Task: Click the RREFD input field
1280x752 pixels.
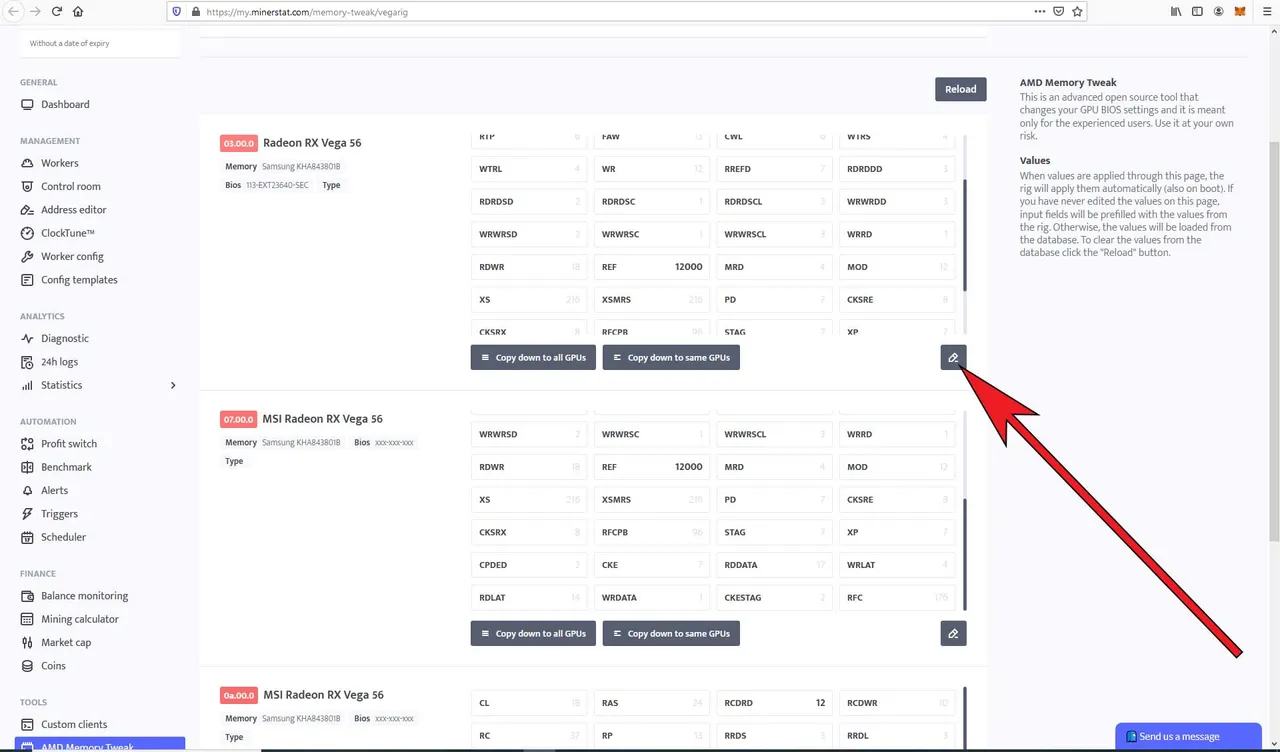Action: (775, 169)
